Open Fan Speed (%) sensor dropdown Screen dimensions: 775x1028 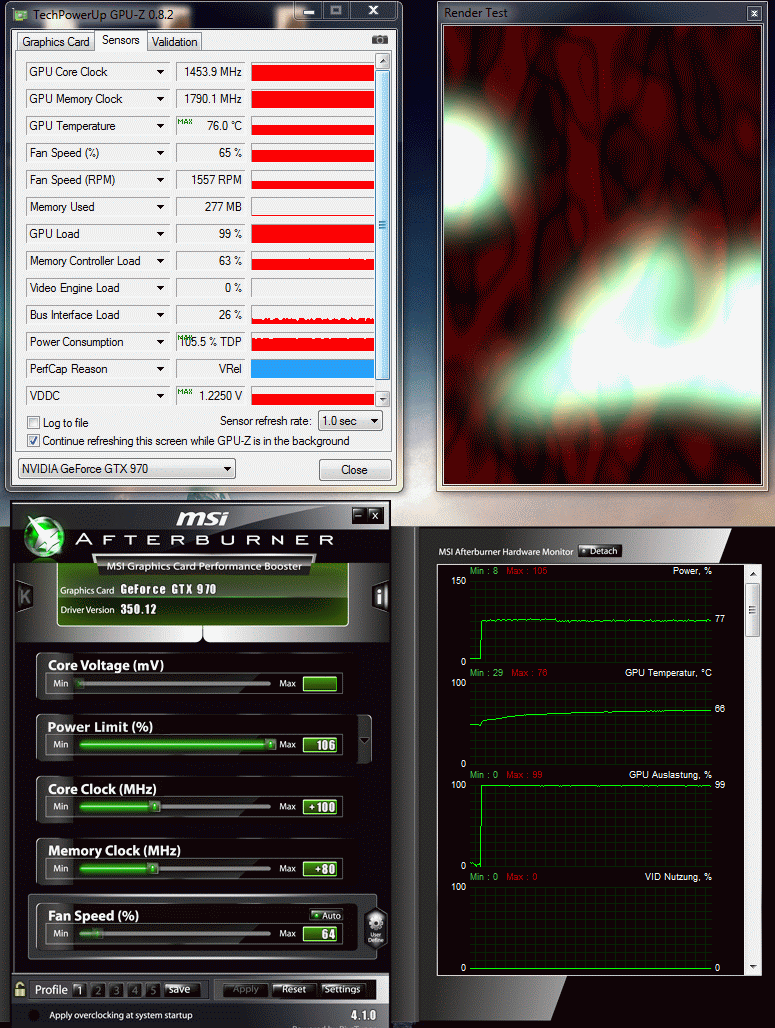click(160, 153)
